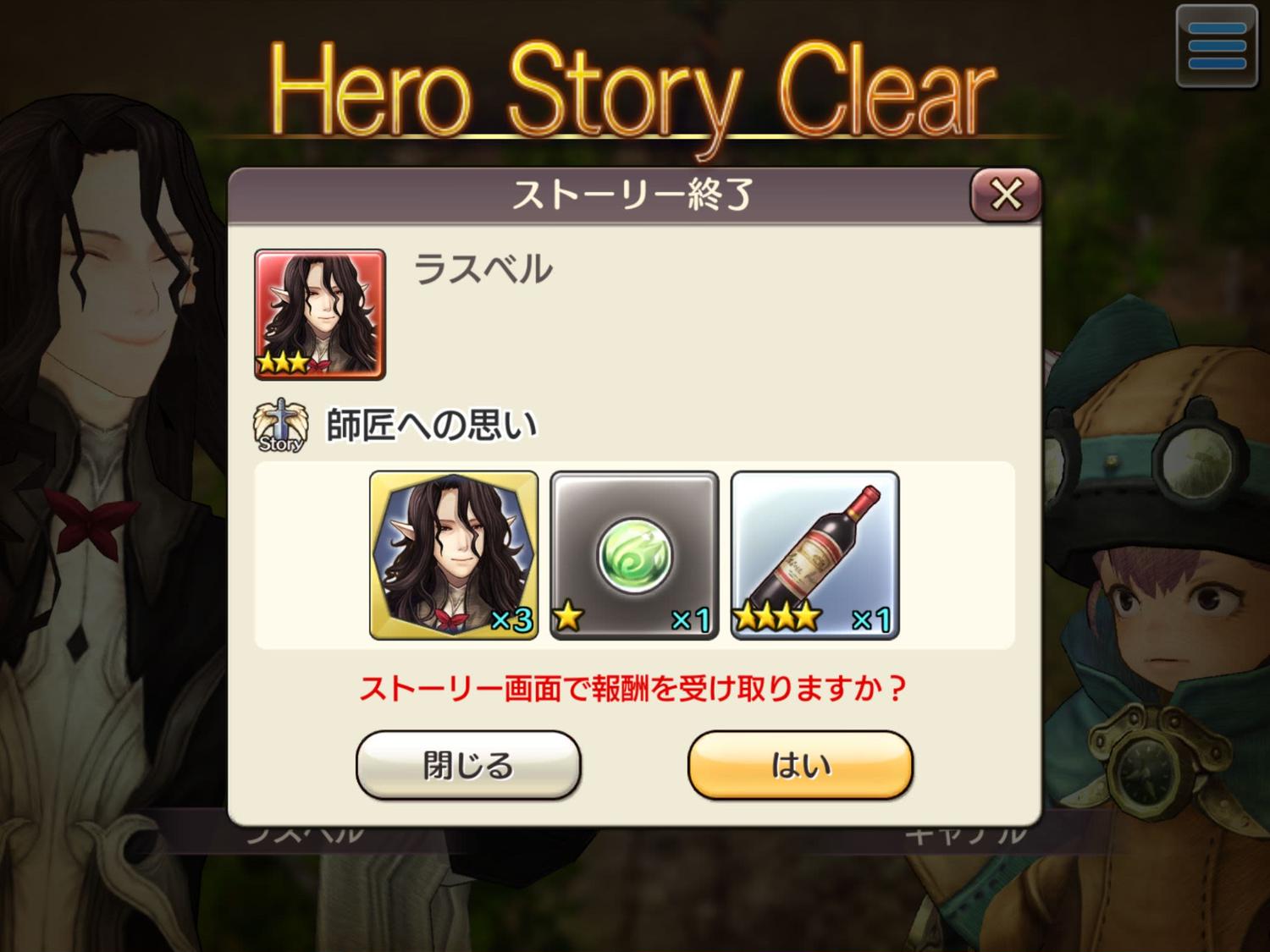The height and width of the screenshot is (952, 1270).
Task: Click the red reward prompt text
Action: pyautogui.click(x=632, y=689)
